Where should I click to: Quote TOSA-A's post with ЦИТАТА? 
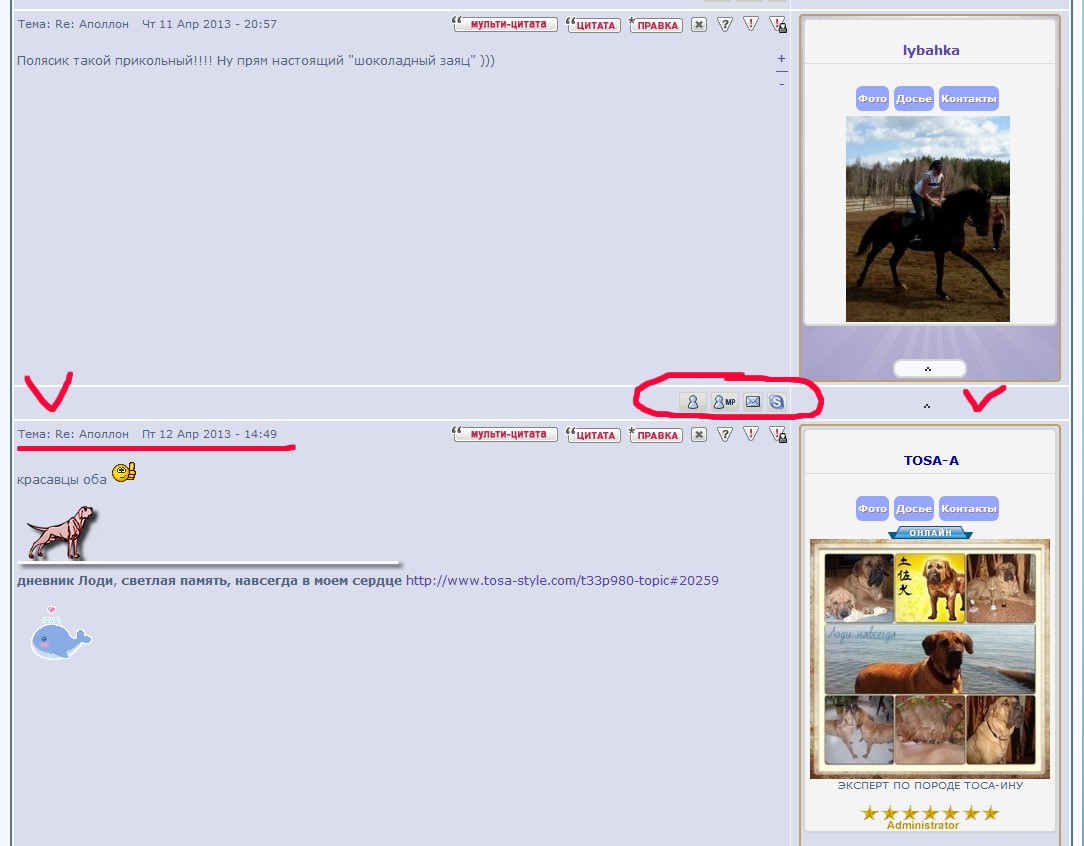coord(593,435)
